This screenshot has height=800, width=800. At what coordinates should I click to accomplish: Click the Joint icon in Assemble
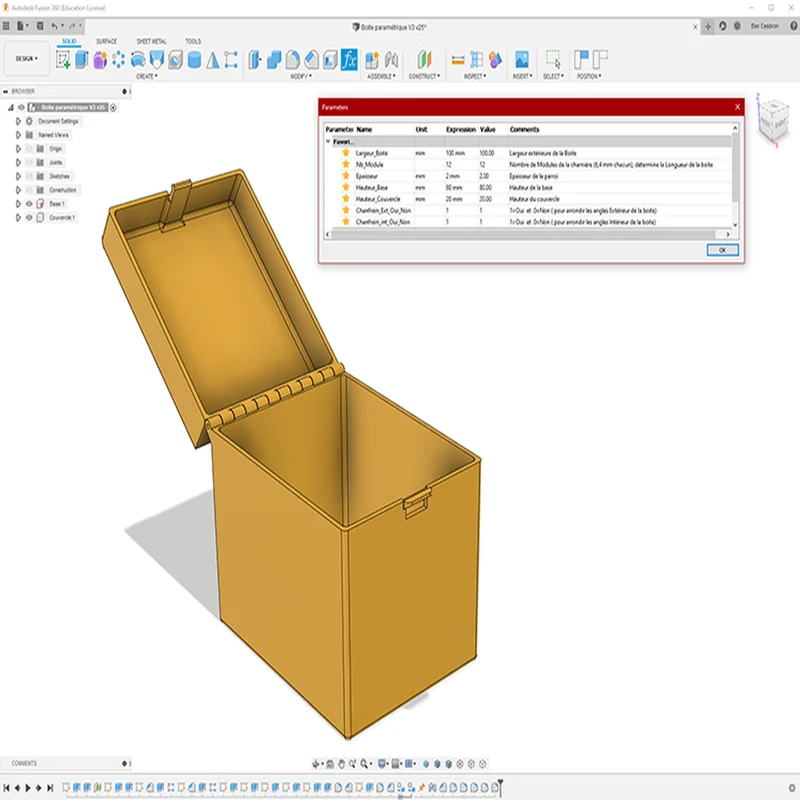pyautogui.click(x=391, y=60)
